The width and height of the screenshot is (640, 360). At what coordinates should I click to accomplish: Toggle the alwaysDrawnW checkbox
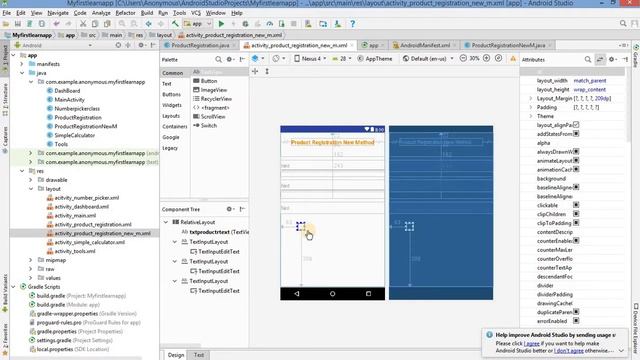click(576, 151)
